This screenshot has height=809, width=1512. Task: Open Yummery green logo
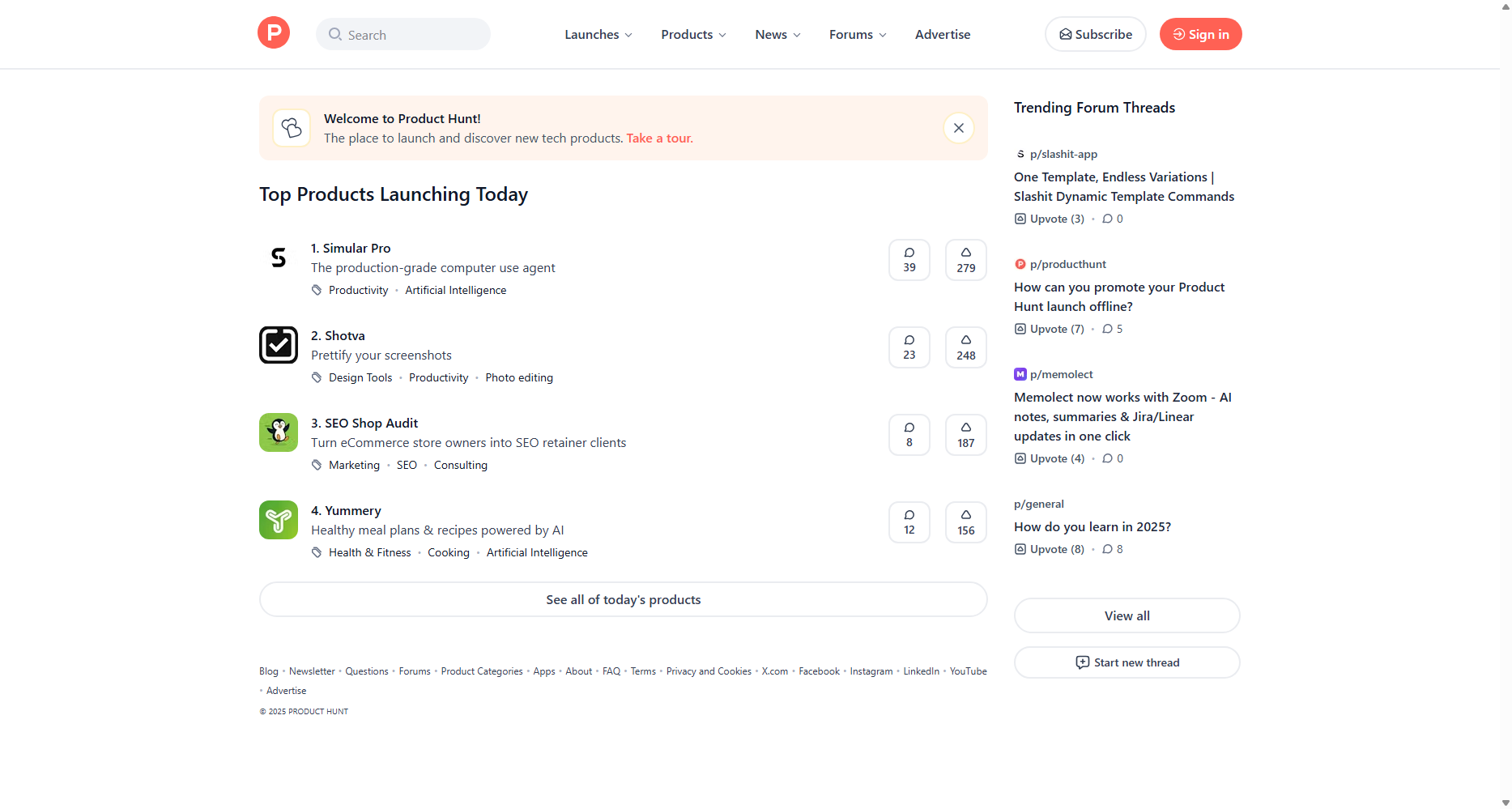[279, 520]
